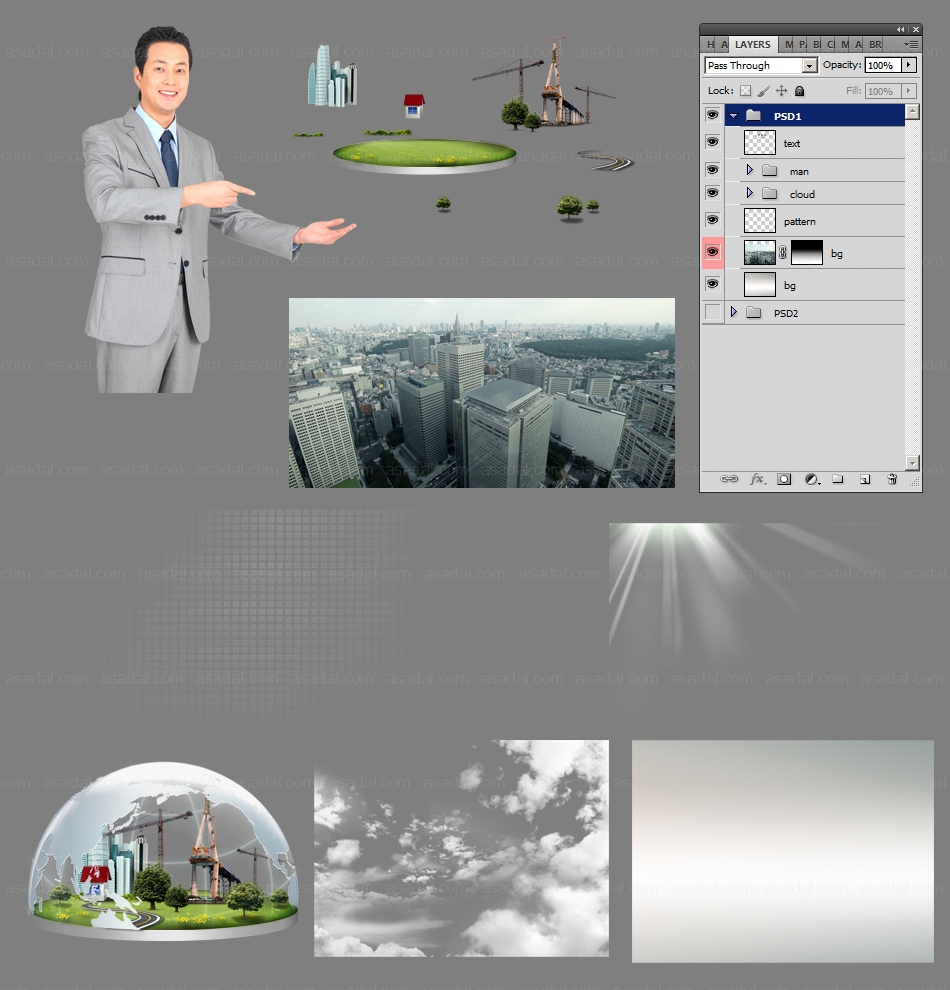This screenshot has width=950, height=990.
Task: Lock layer position with move icon
Action: [x=782, y=91]
